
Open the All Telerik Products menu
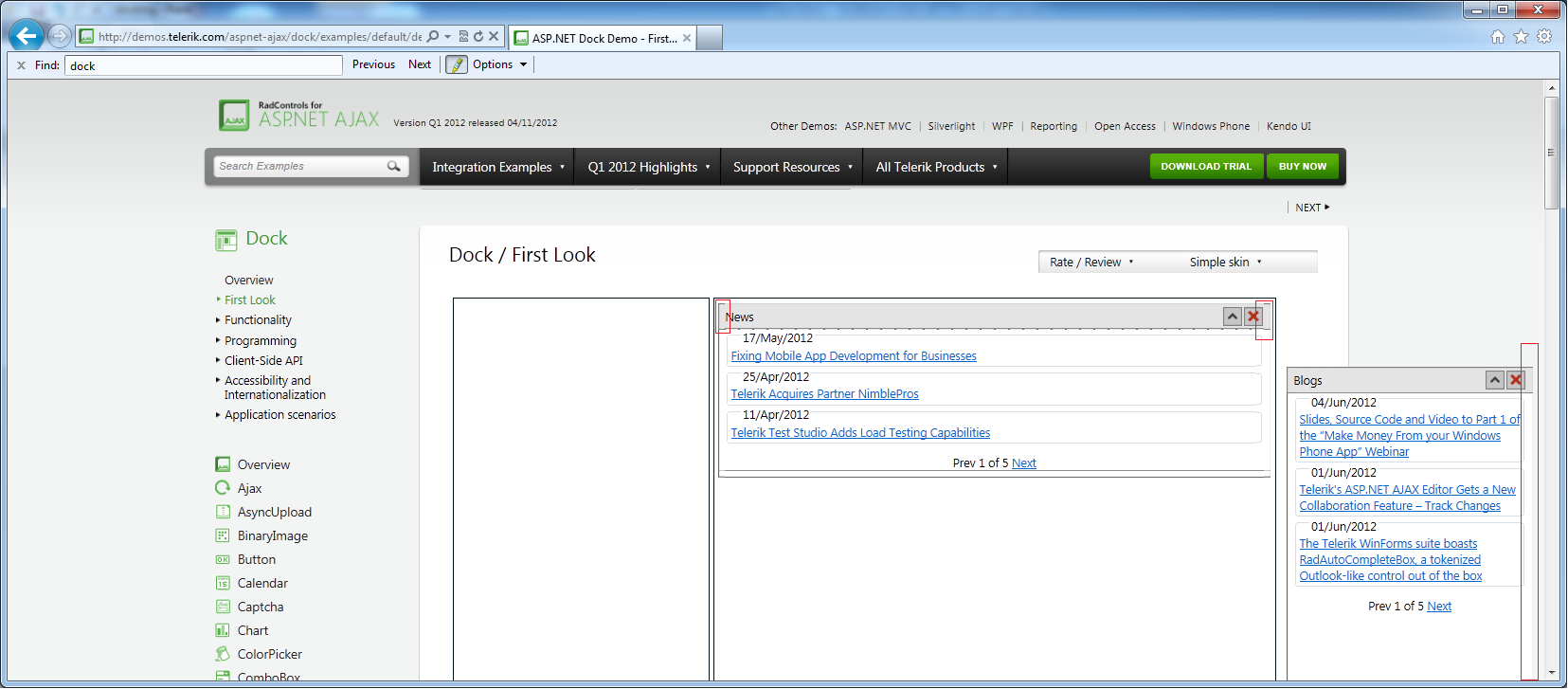point(935,167)
